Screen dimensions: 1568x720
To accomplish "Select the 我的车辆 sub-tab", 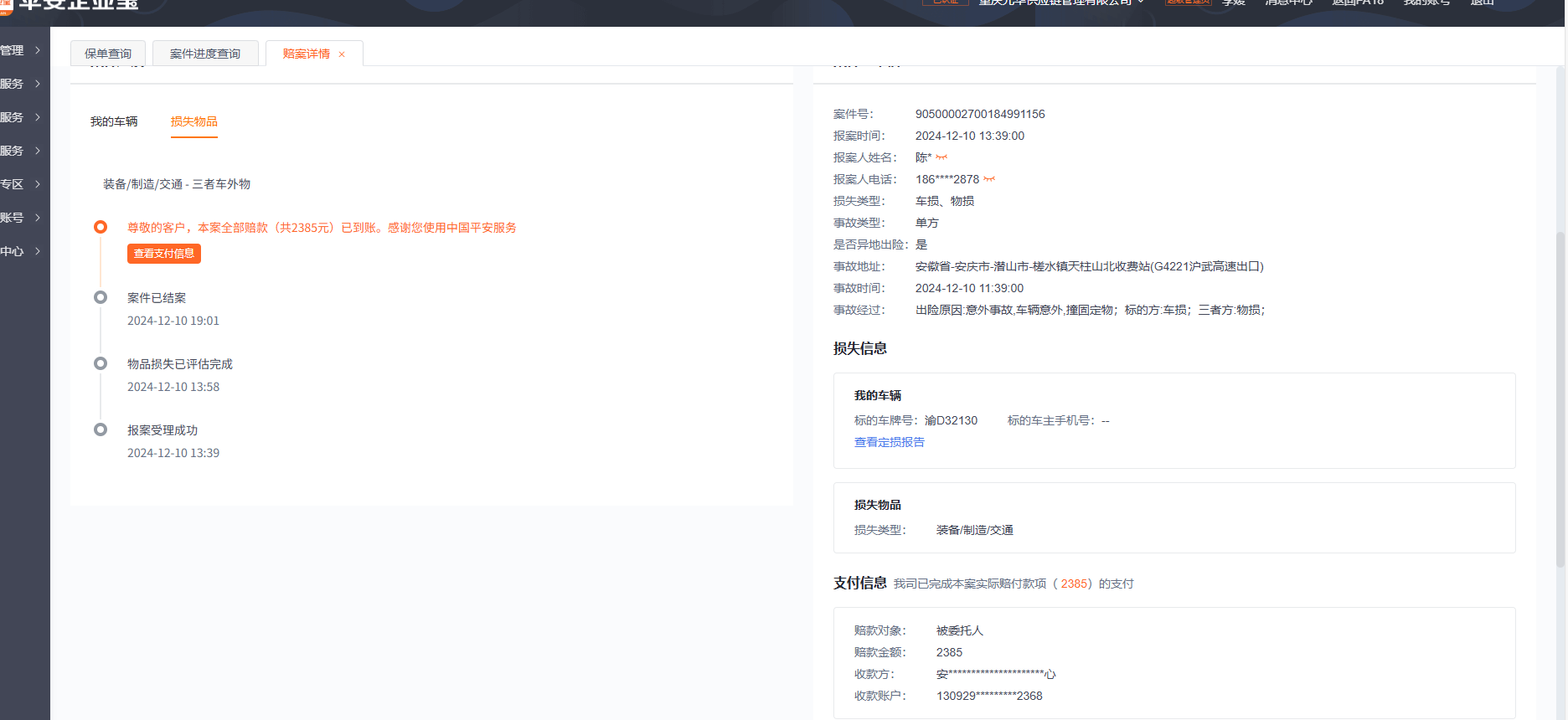I will click(x=114, y=121).
